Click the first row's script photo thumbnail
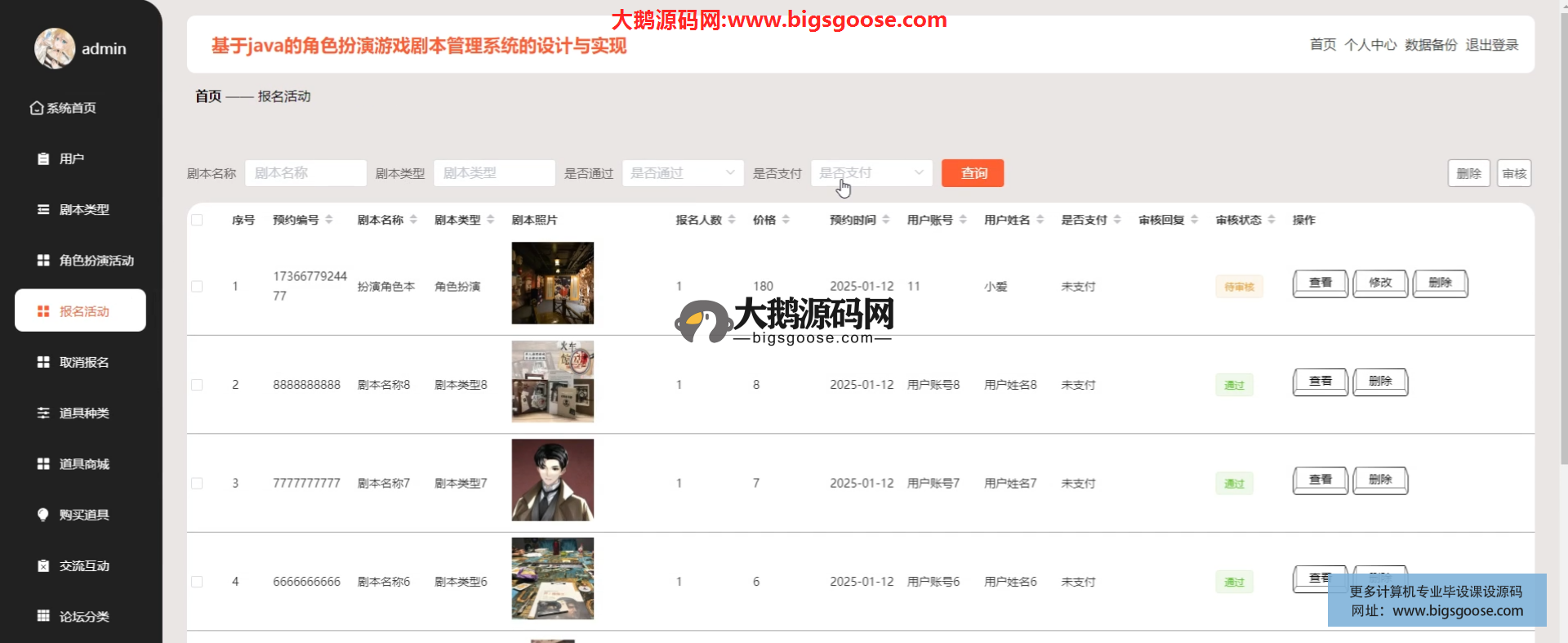The image size is (1568, 643). pos(552,284)
